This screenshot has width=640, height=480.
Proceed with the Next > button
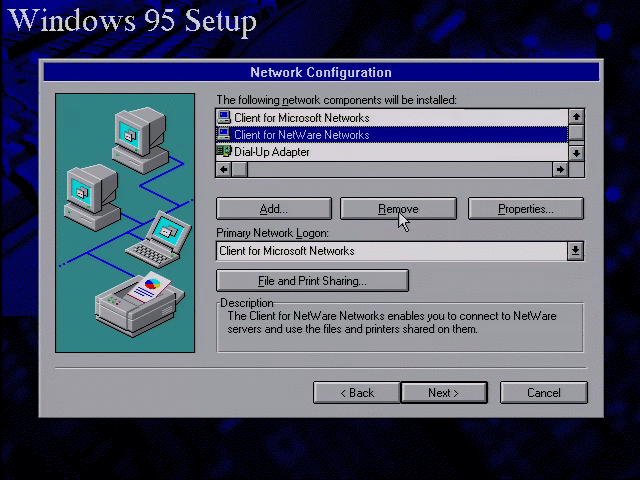[x=444, y=393]
